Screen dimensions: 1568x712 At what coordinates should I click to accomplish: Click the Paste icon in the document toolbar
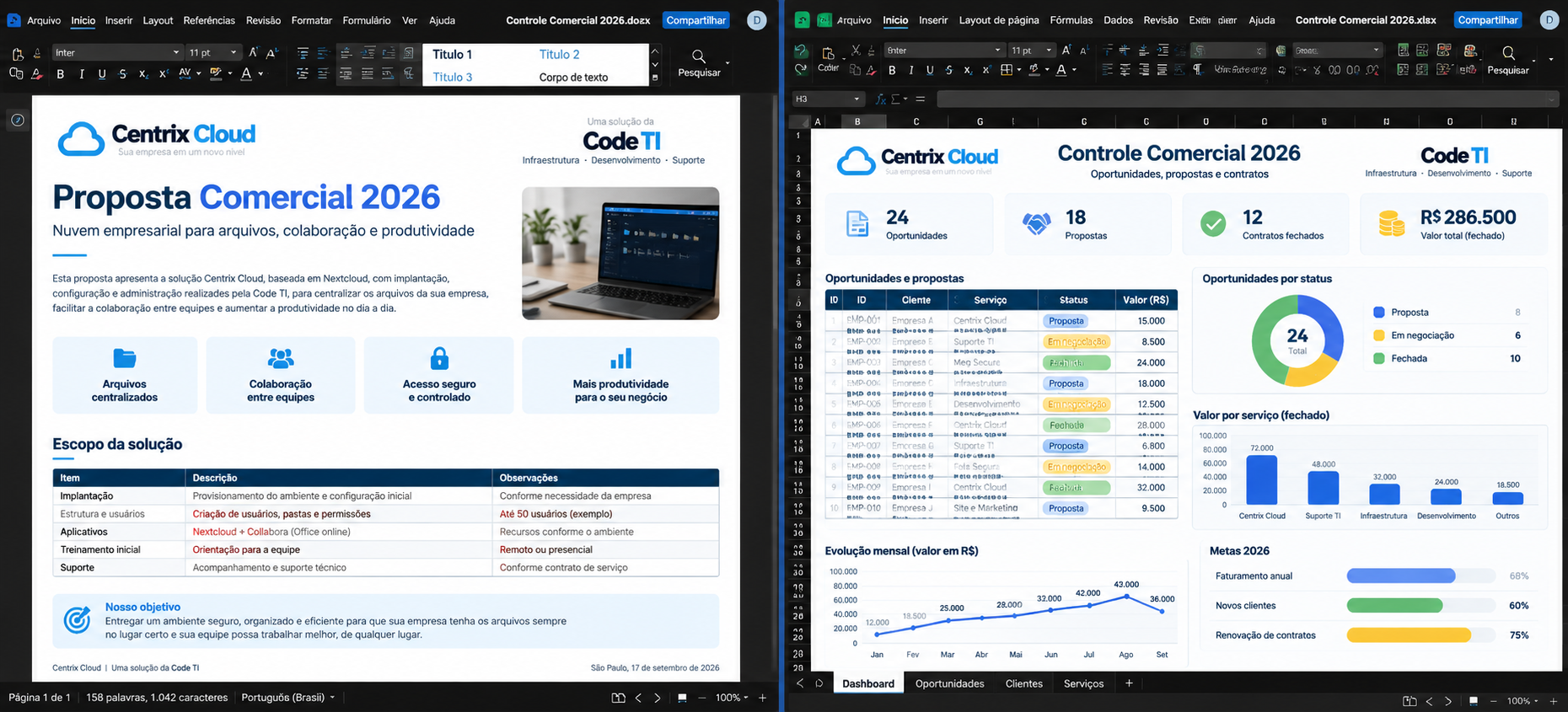(18, 54)
